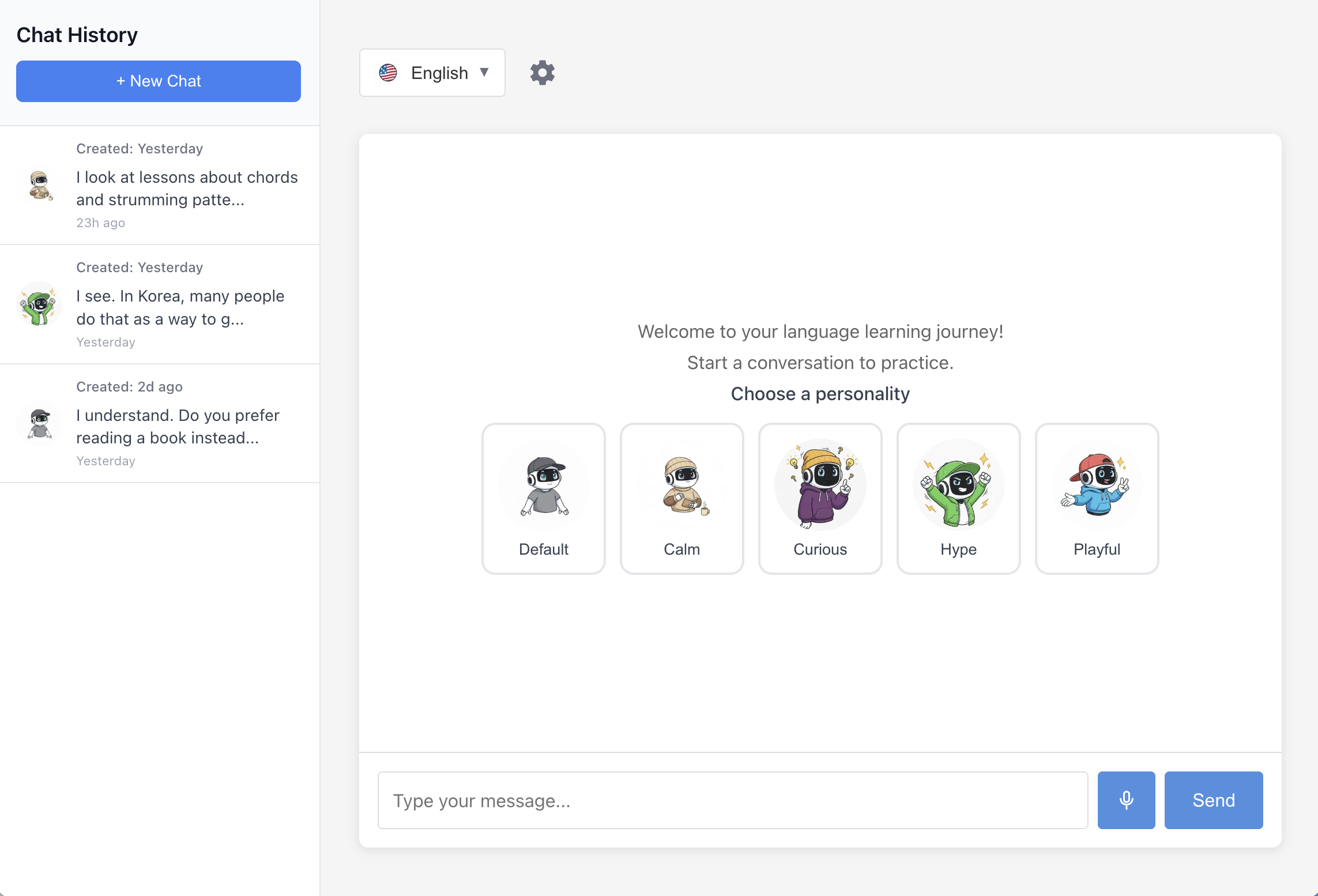Image resolution: width=1318 pixels, height=896 pixels.
Task: Click the avatar of the chords chat
Action: pyautogui.click(x=39, y=186)
